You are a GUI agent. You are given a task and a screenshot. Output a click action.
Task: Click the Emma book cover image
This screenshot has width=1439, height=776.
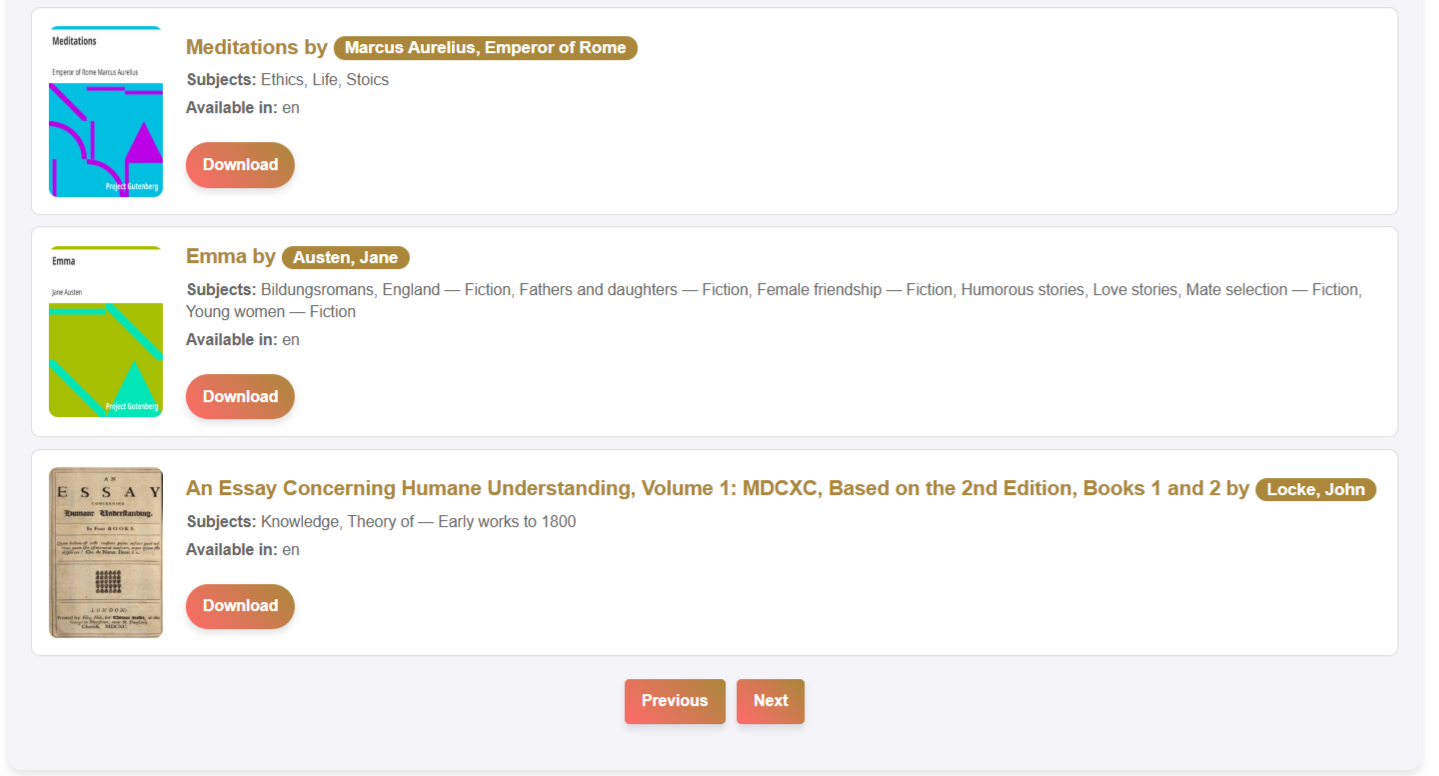point(106,332)
